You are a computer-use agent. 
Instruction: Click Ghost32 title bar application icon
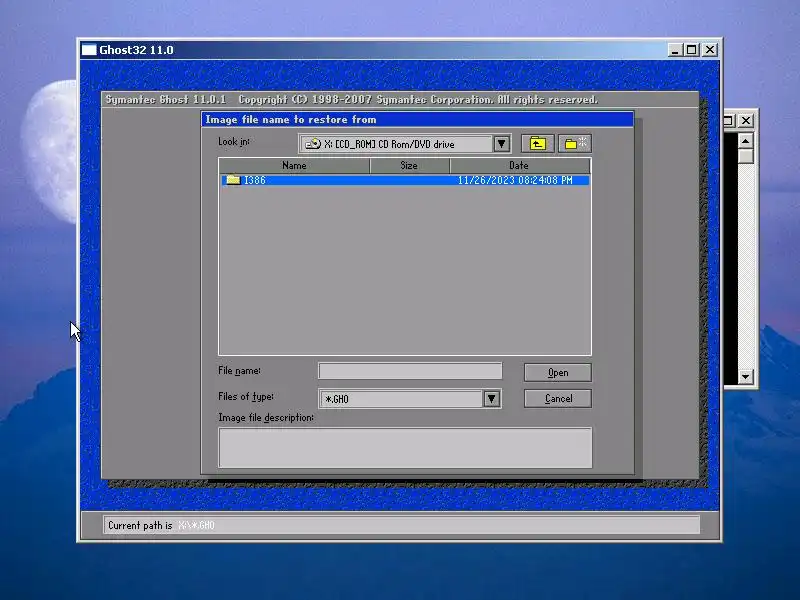89,50
